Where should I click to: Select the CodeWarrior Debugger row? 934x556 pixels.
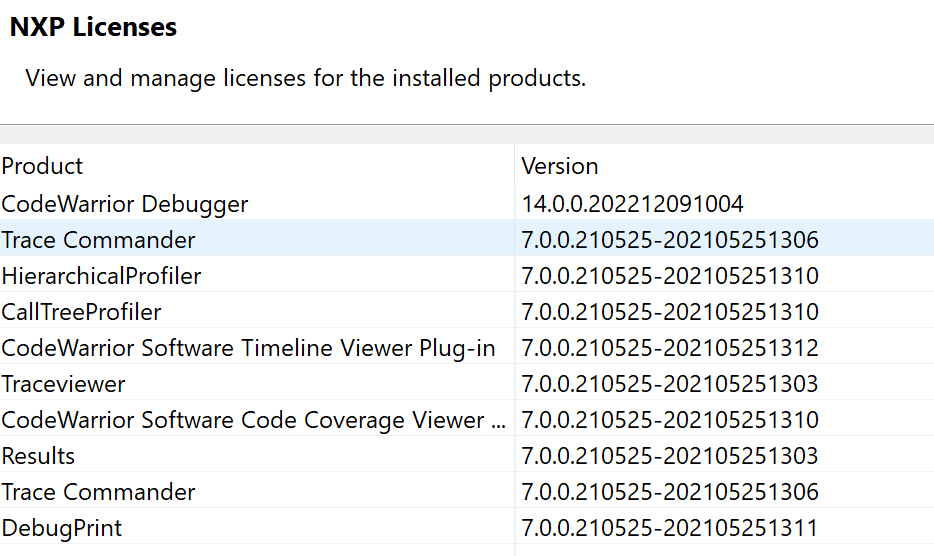point(467,203)
